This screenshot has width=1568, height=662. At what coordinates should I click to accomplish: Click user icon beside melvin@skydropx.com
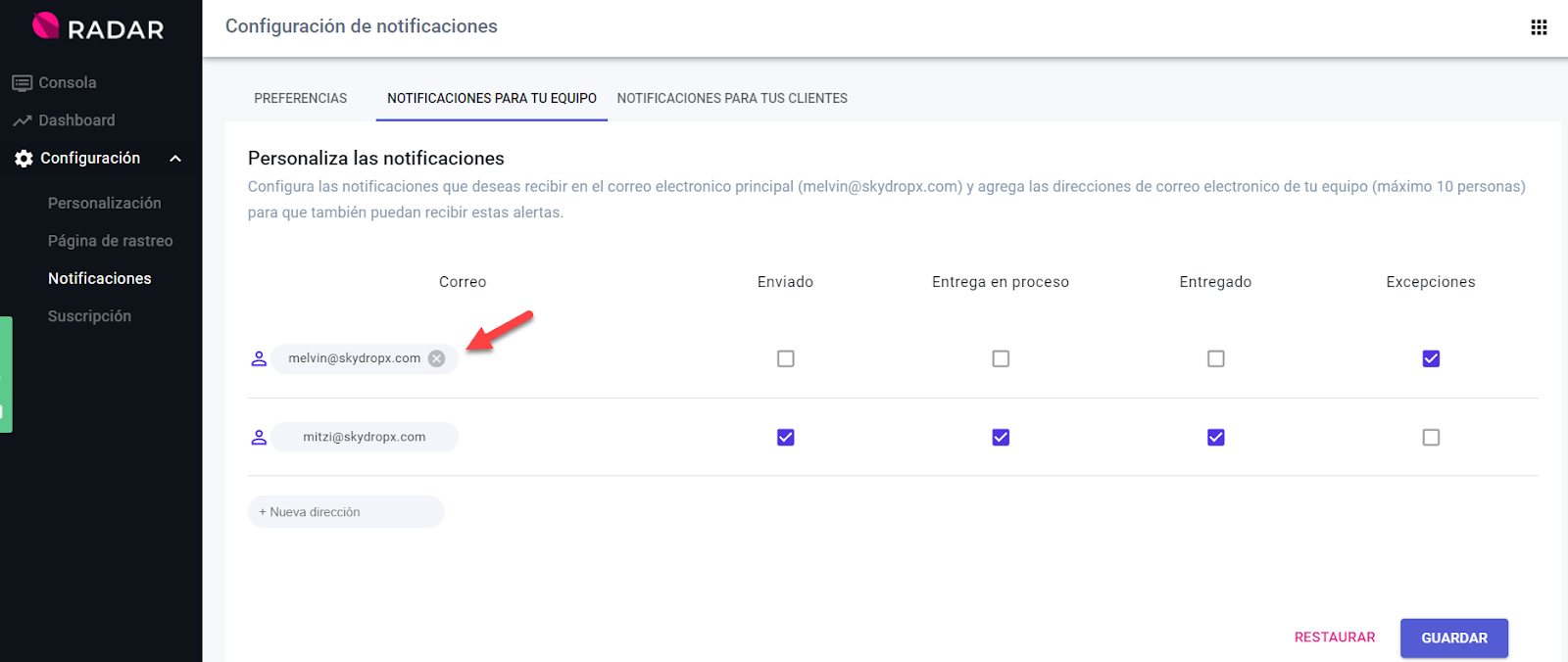pyautogui.click(x=259, y=358)
